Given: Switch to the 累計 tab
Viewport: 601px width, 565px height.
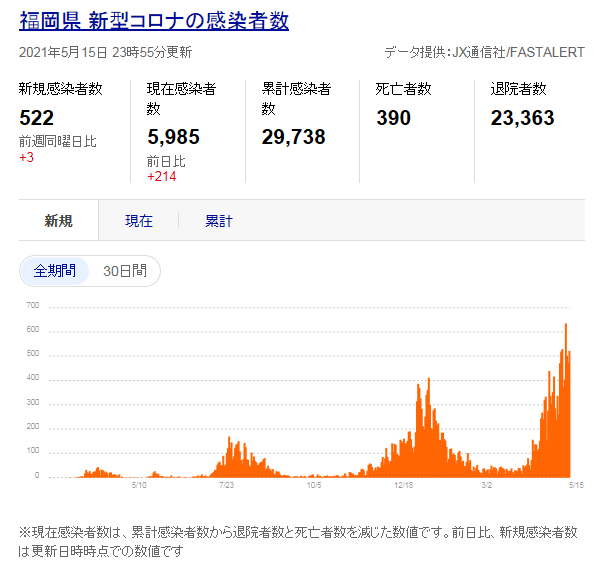Looking at the screenshot, I should pyautogui.click(x=219, y=221).
